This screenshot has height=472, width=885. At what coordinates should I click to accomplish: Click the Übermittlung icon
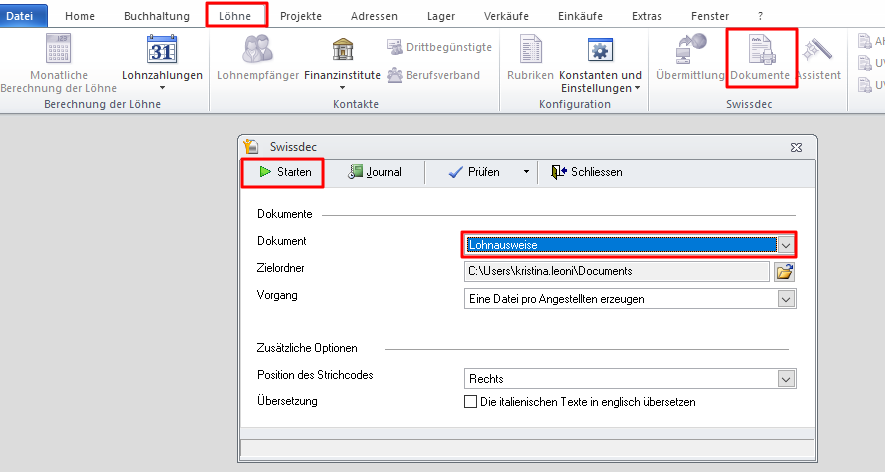pos(691,51)
